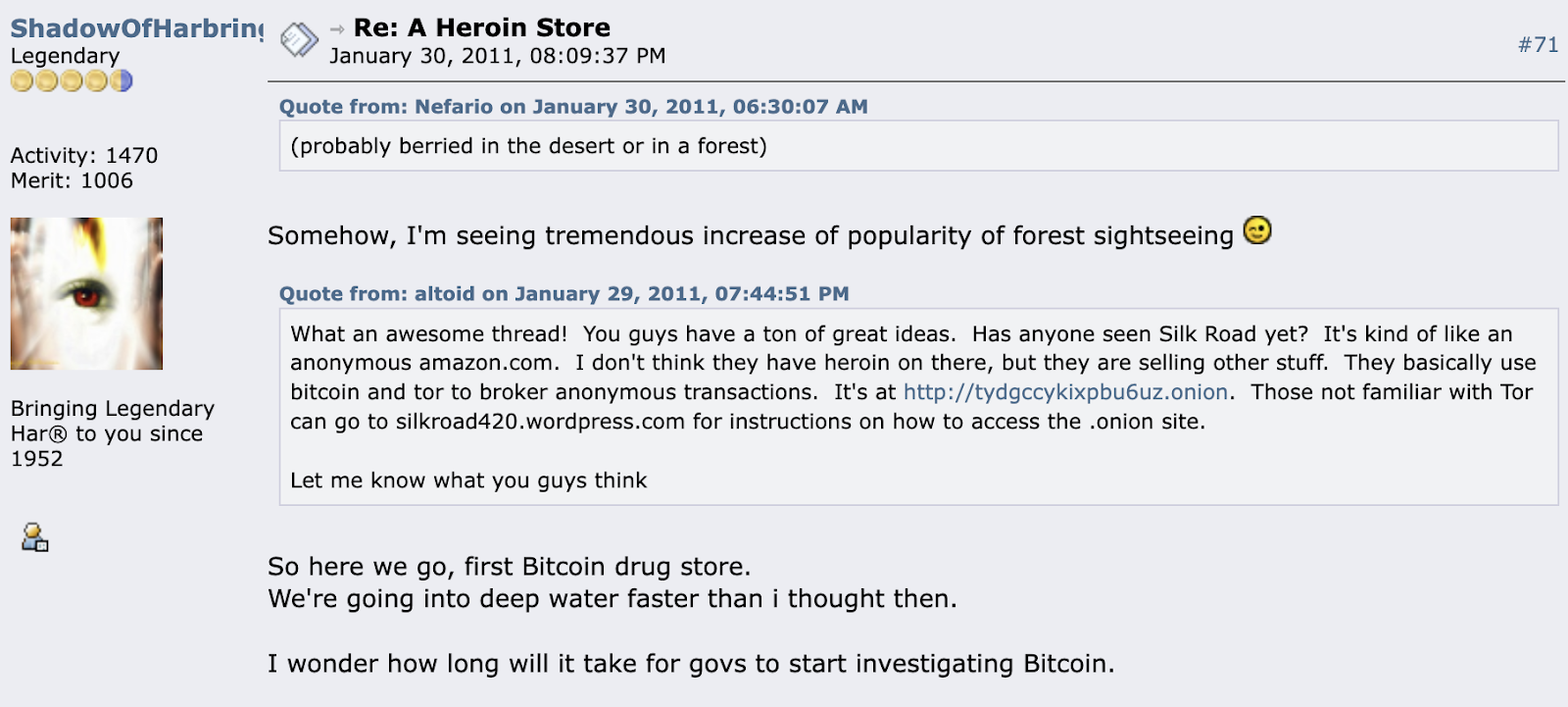Click the red eye avatar image
Screen dimensions: 1568x707
point(86,293)
